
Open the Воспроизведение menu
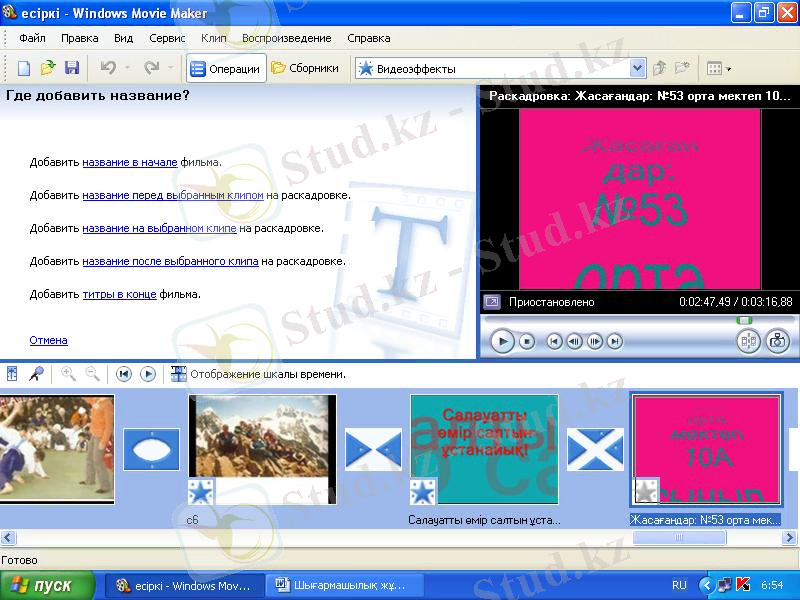[286, 38]
